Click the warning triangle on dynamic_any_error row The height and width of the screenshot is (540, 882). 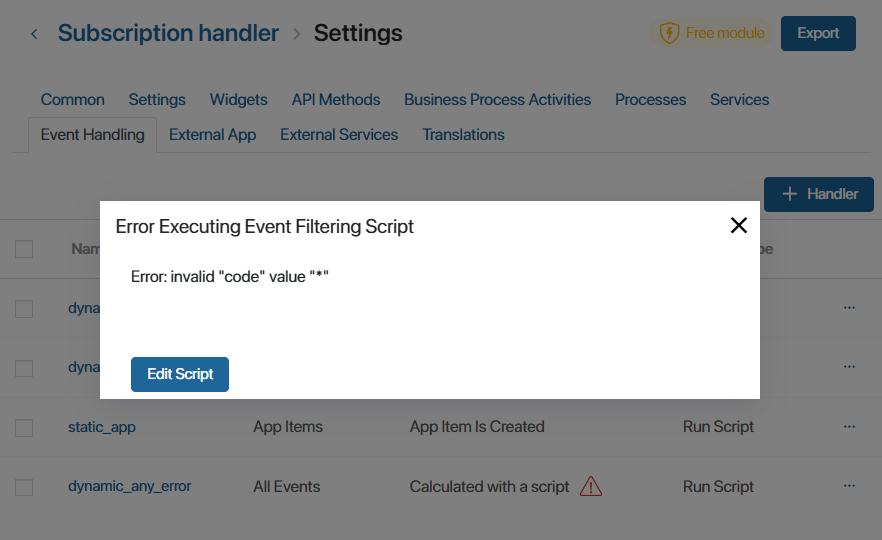[591, 487]
